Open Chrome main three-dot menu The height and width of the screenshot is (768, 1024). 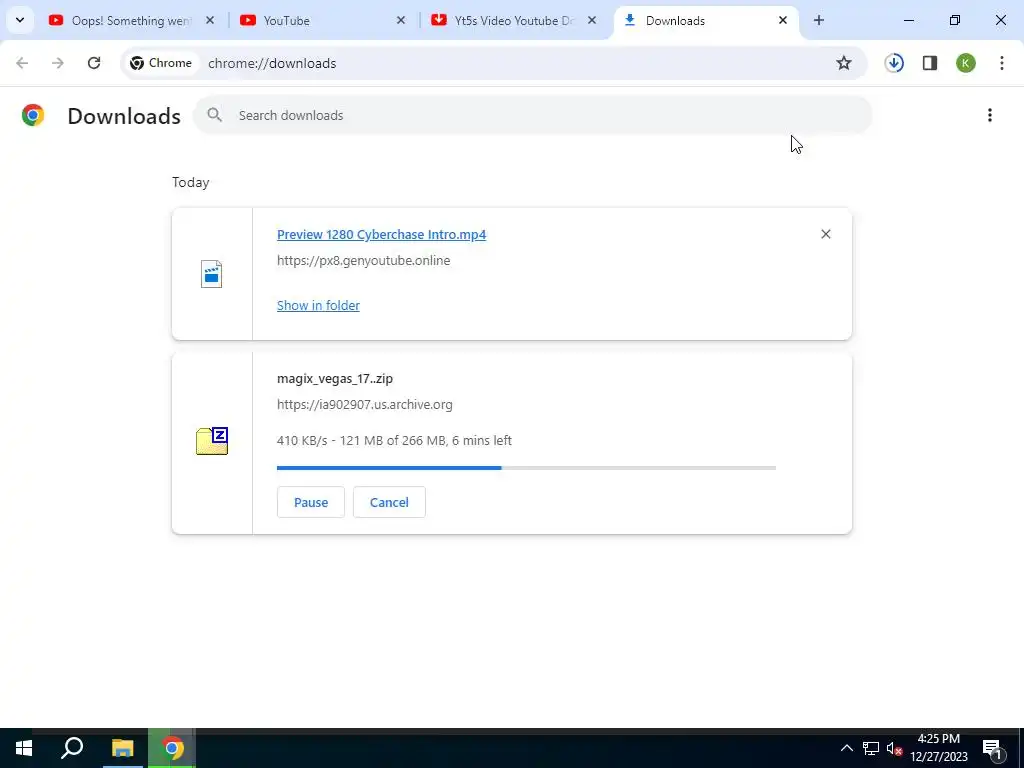[x=1002, y=63]
